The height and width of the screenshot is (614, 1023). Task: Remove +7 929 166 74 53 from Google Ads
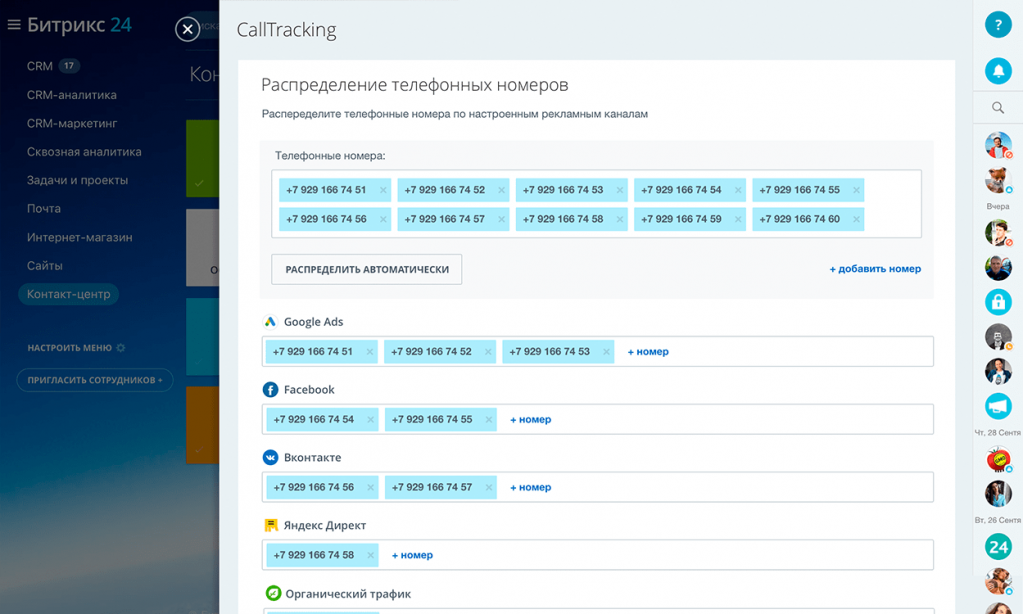(606, 352)
